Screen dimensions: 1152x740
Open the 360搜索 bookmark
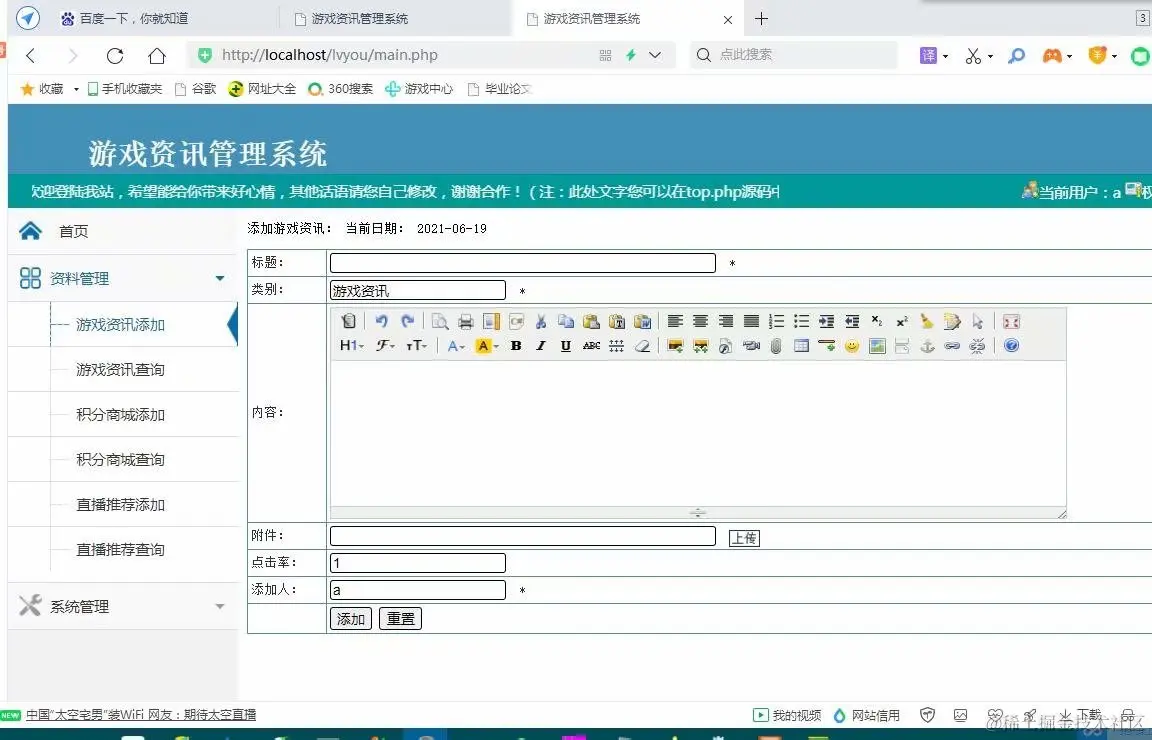point(340,89)
